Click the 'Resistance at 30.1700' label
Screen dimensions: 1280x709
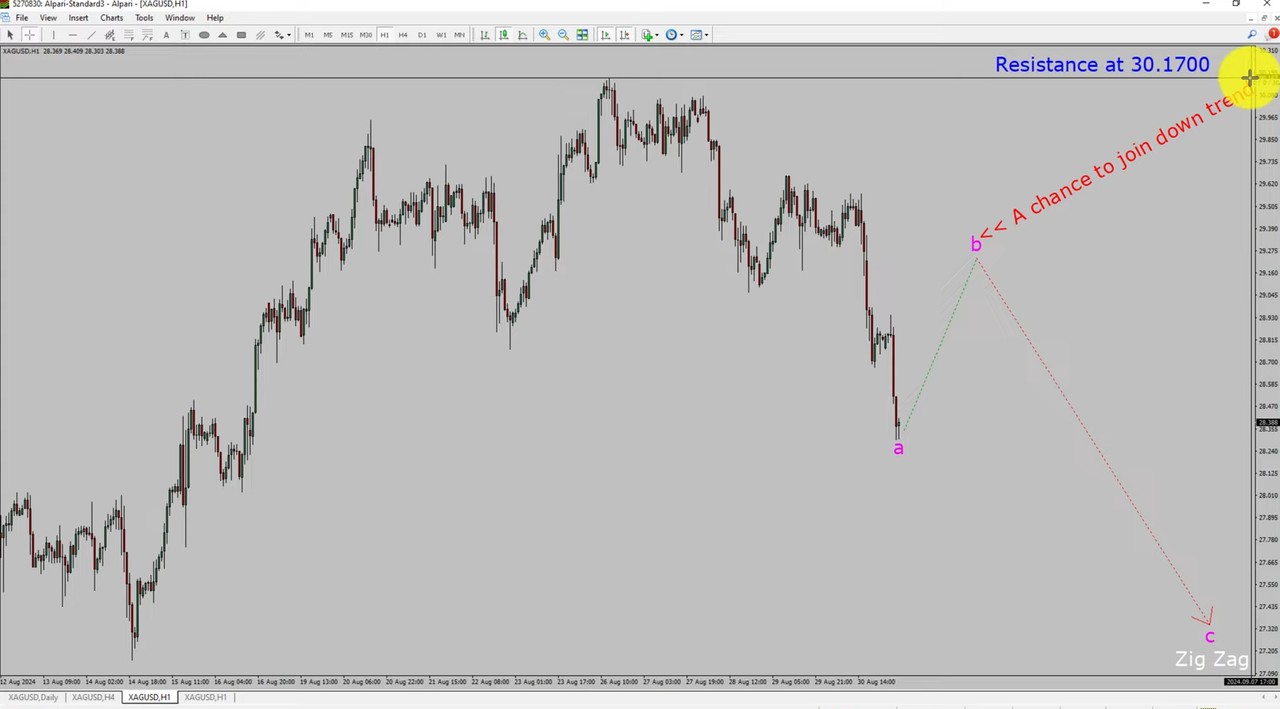(x=1102, y=65)
